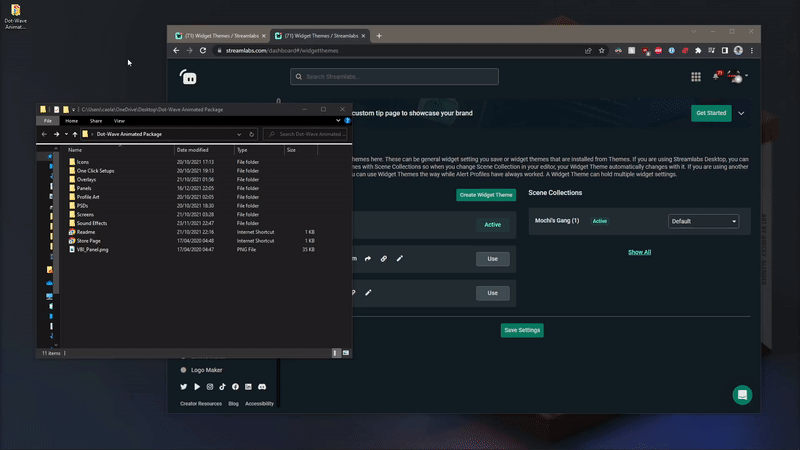Navigate back in File Explorer

(x=44, y=134)
